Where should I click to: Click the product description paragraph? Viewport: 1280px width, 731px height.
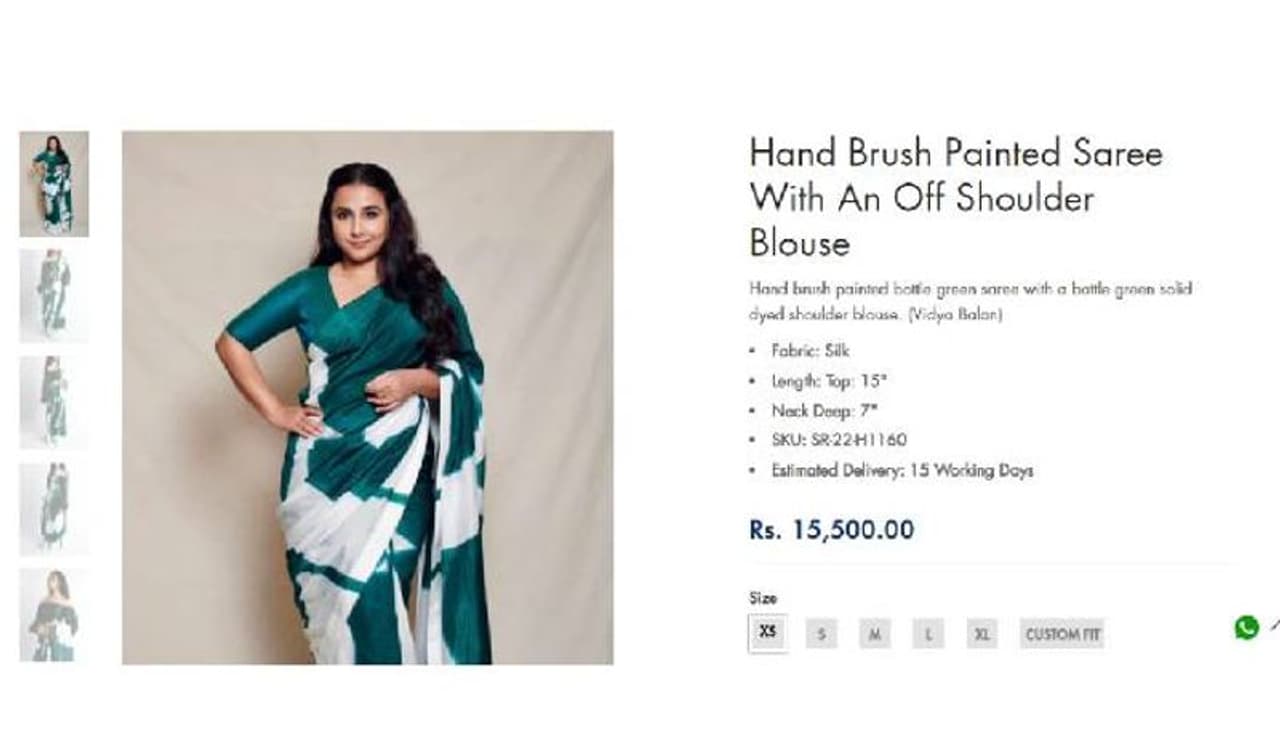(x=970, y=301)
